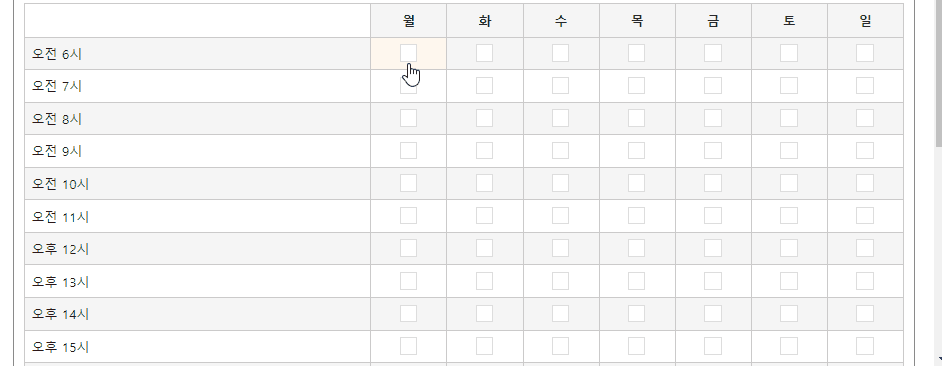Check the 월 checkbox at 오후 13시
This screenshot has height=366, width=942.
409,281
